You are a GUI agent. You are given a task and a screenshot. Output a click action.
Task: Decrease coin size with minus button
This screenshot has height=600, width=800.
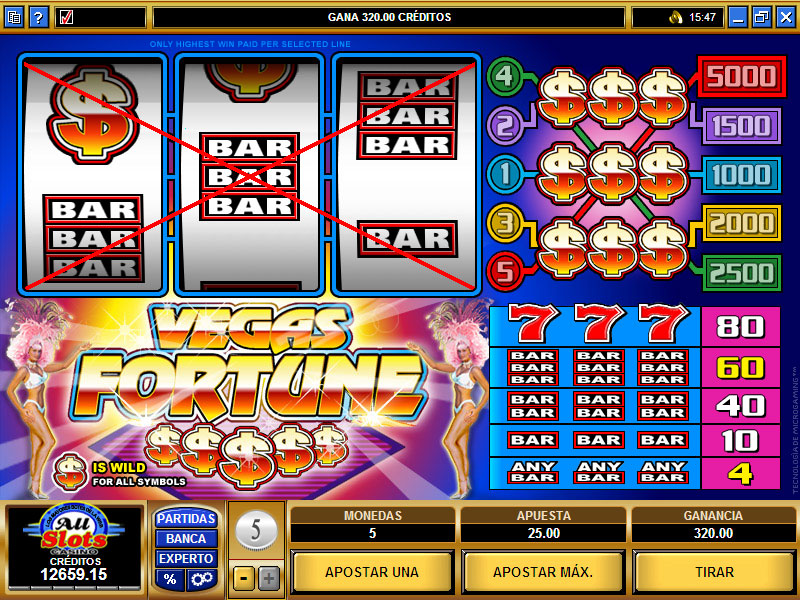click(244, 578)
